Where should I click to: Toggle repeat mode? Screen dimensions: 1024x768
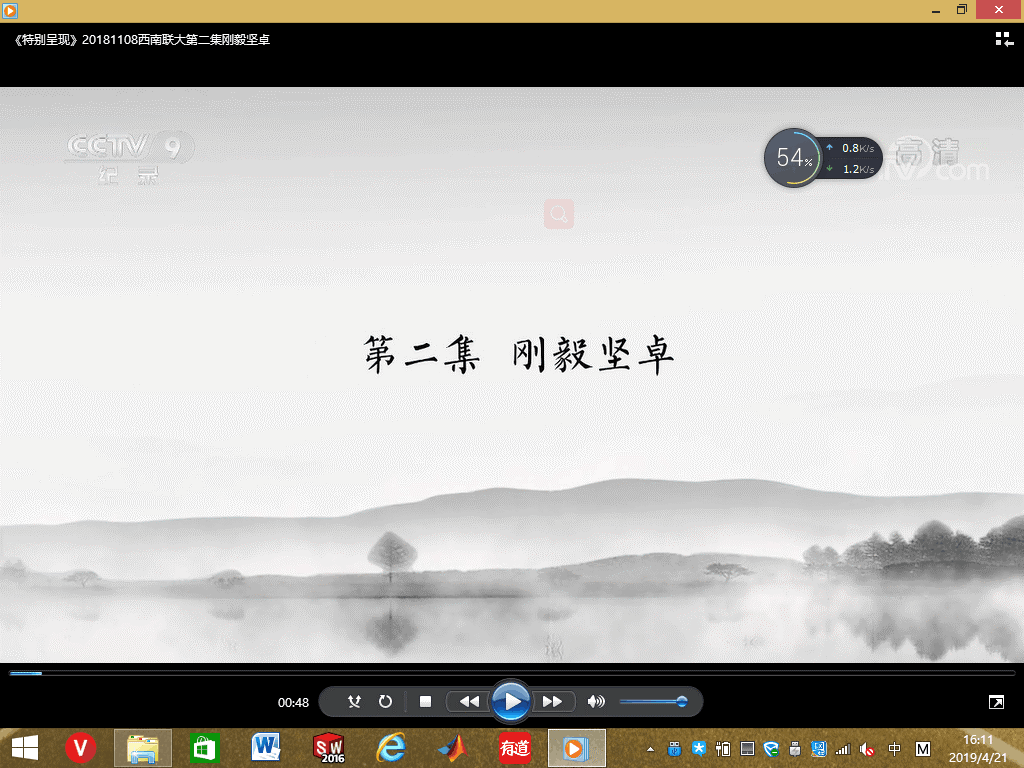(x=385, y=702)
